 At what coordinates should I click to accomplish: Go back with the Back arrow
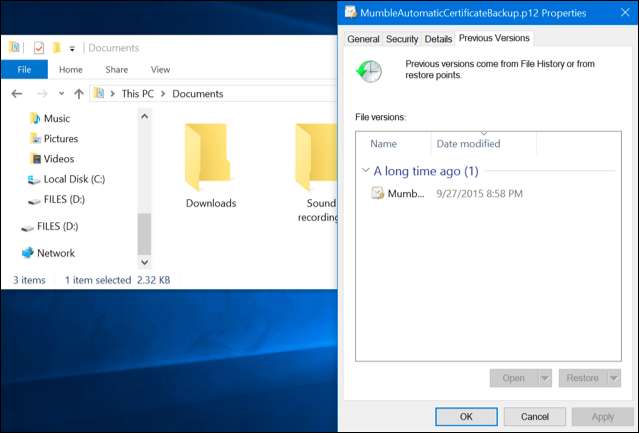tap(17, 94)
